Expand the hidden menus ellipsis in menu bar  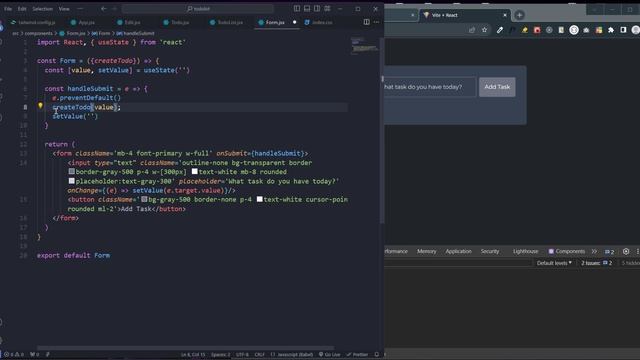pos(80,9)
